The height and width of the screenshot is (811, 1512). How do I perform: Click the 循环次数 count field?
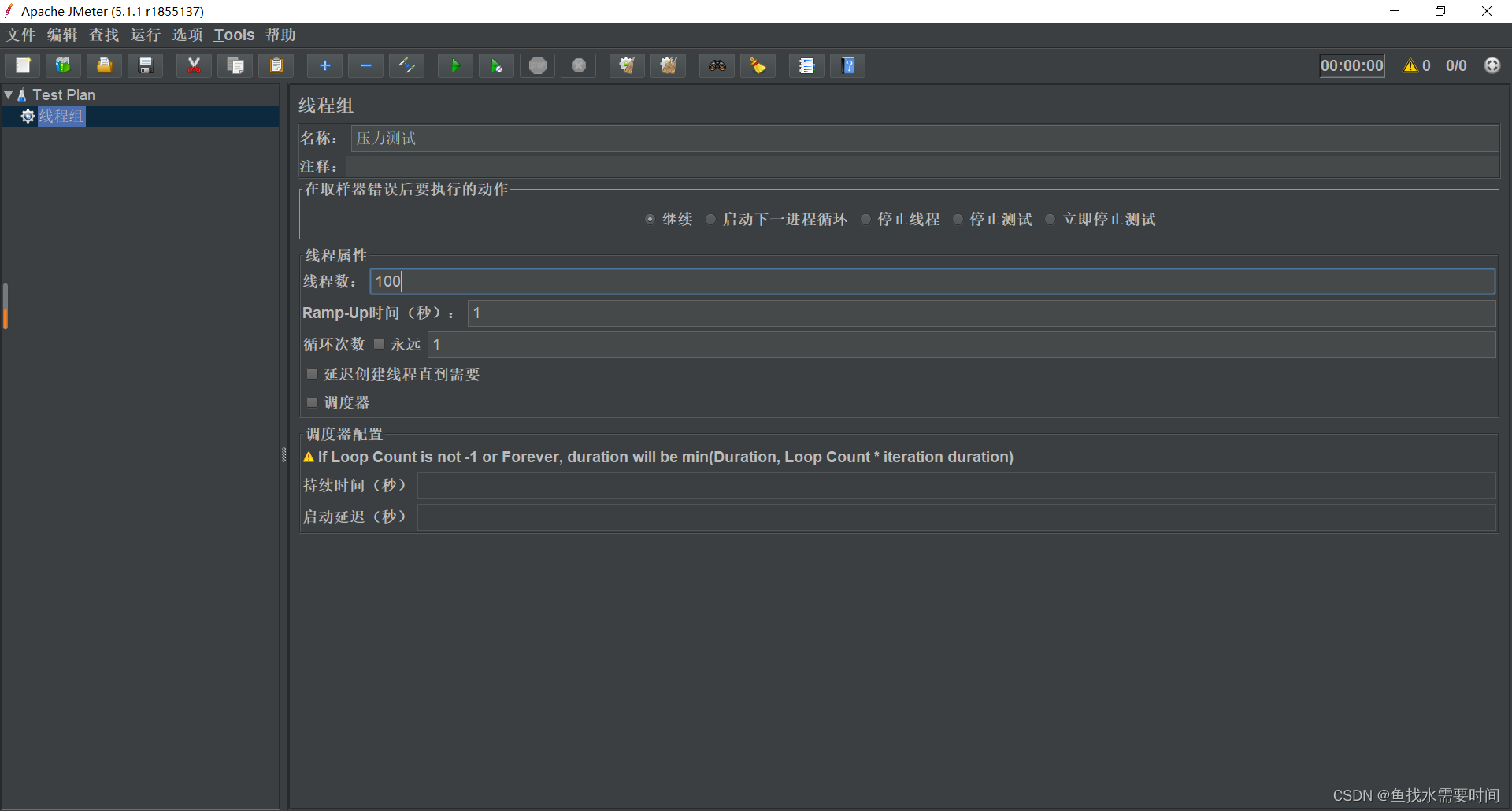(x=962, y=344)
